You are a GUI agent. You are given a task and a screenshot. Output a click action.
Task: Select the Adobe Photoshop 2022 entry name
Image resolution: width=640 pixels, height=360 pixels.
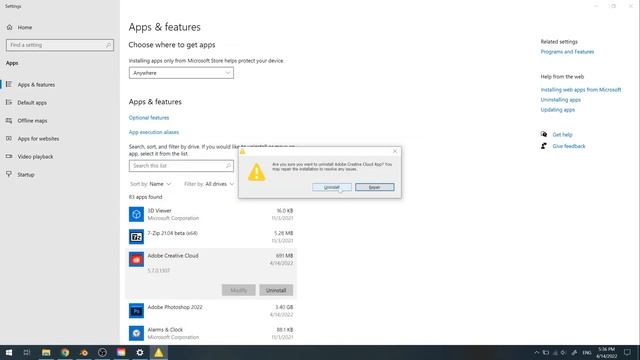click(x=175, y=307)
